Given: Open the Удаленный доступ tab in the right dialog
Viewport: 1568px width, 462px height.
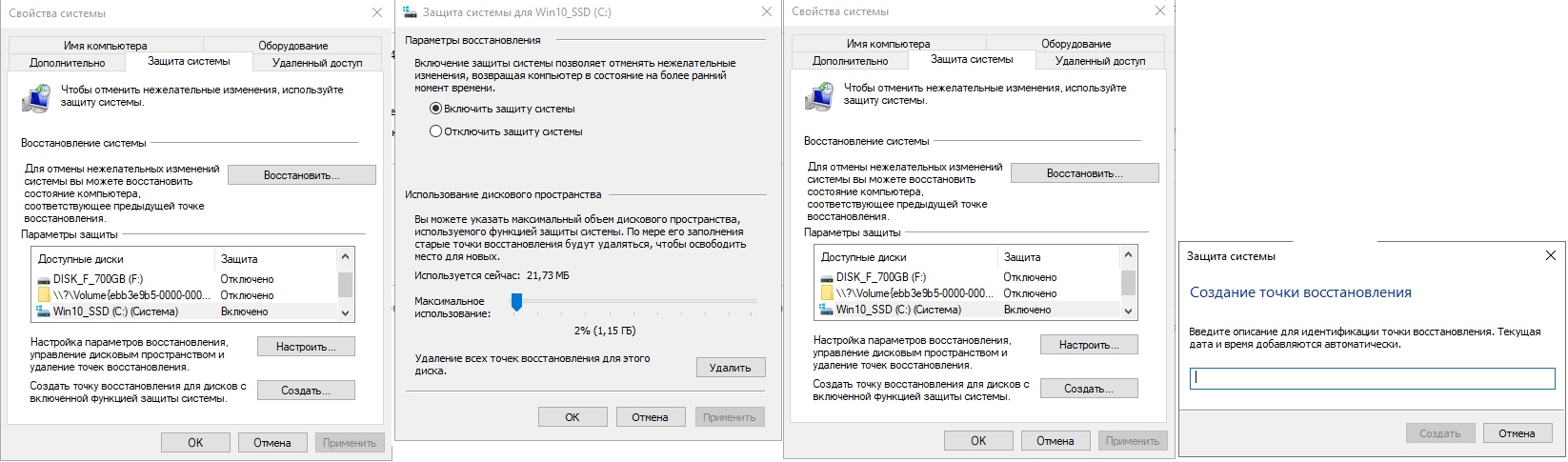Looking at the screenshot, I should (x=1100, y=61).
